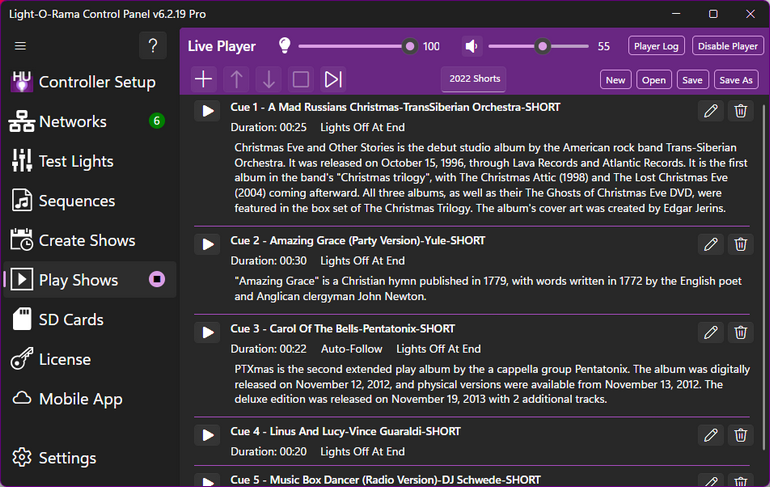Play Cue 3 Carol Of The Bells
Image resolution: width=770 pixels, height=487 pixels.
pos(208,332)
